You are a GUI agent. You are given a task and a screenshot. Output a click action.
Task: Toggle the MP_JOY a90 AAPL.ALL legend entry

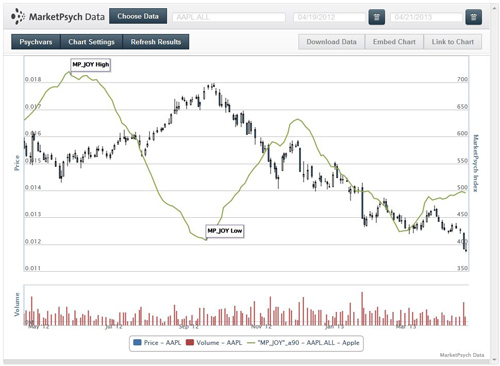[303, 343]
